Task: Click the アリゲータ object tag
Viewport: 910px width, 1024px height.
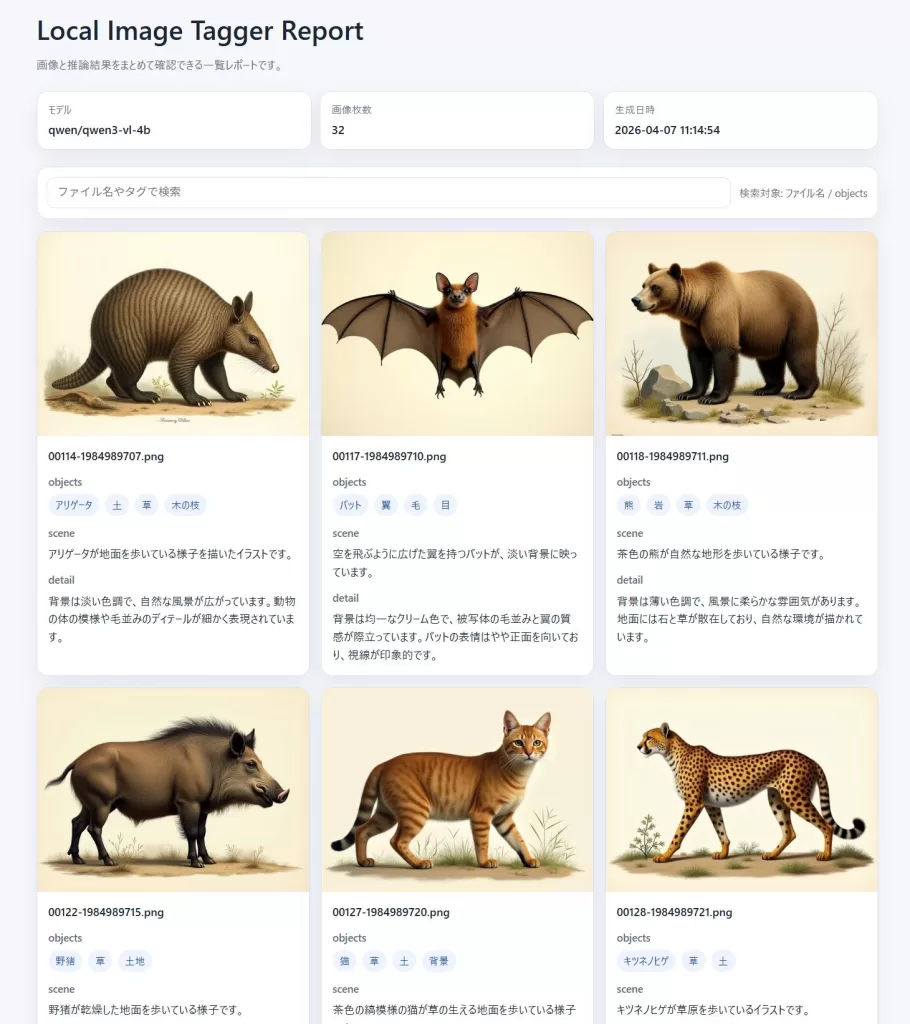Action: pos(74,505)
